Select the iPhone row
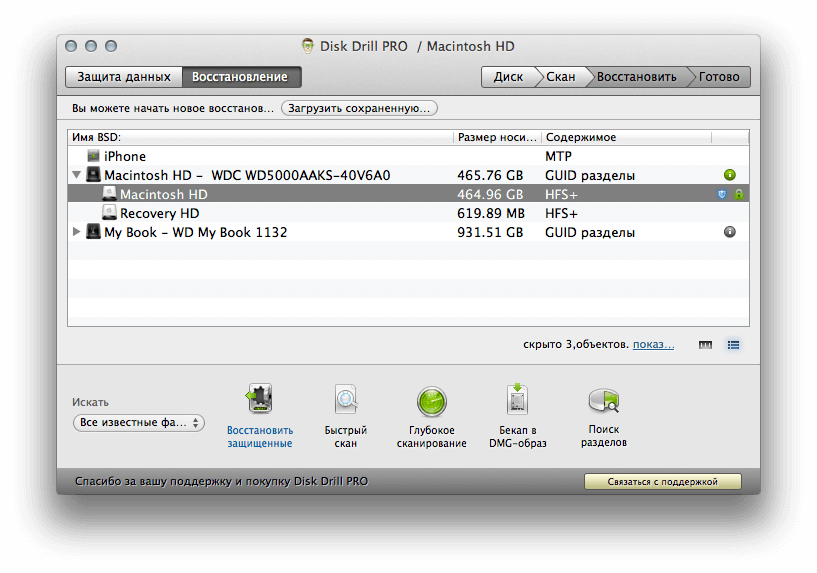This screenshot has height=573, width=817. pos(408,156)
